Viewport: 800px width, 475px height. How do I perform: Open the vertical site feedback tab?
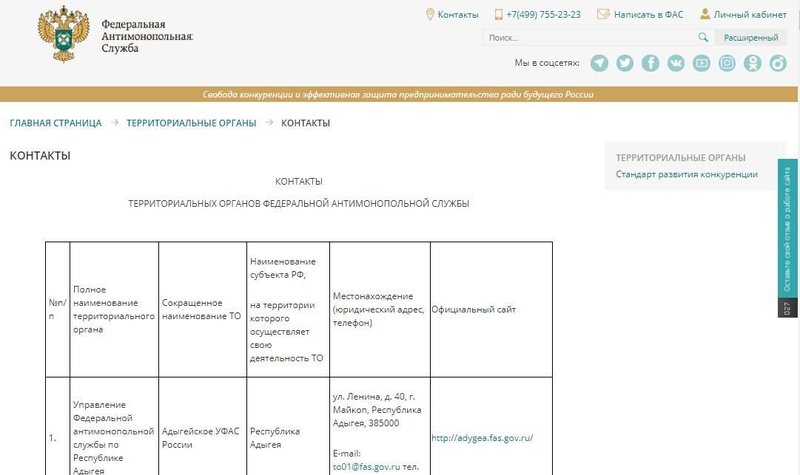[x=787, y=238]
